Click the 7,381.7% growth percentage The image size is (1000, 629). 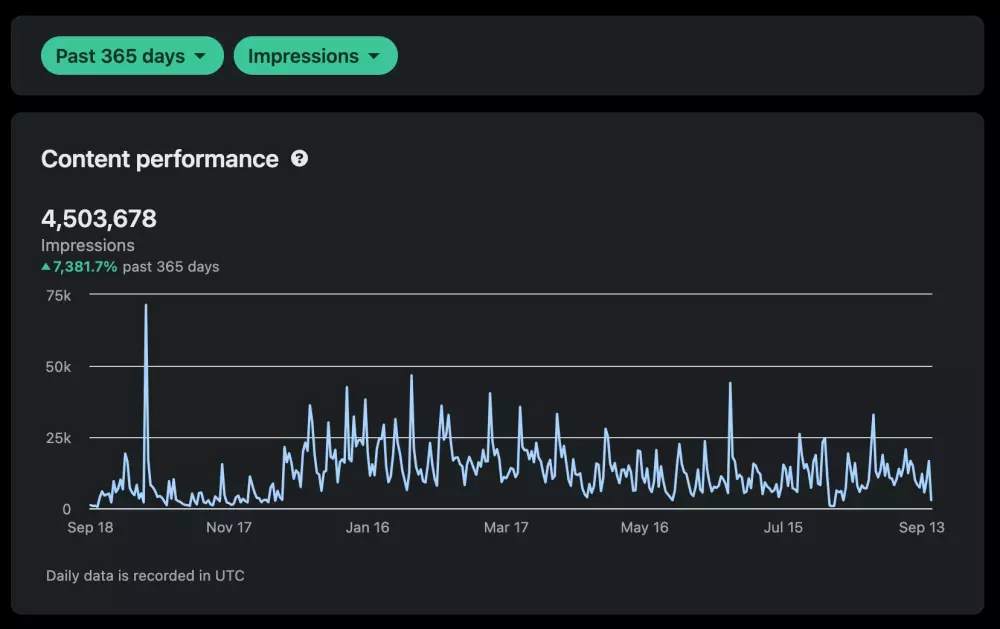(85, 267)
